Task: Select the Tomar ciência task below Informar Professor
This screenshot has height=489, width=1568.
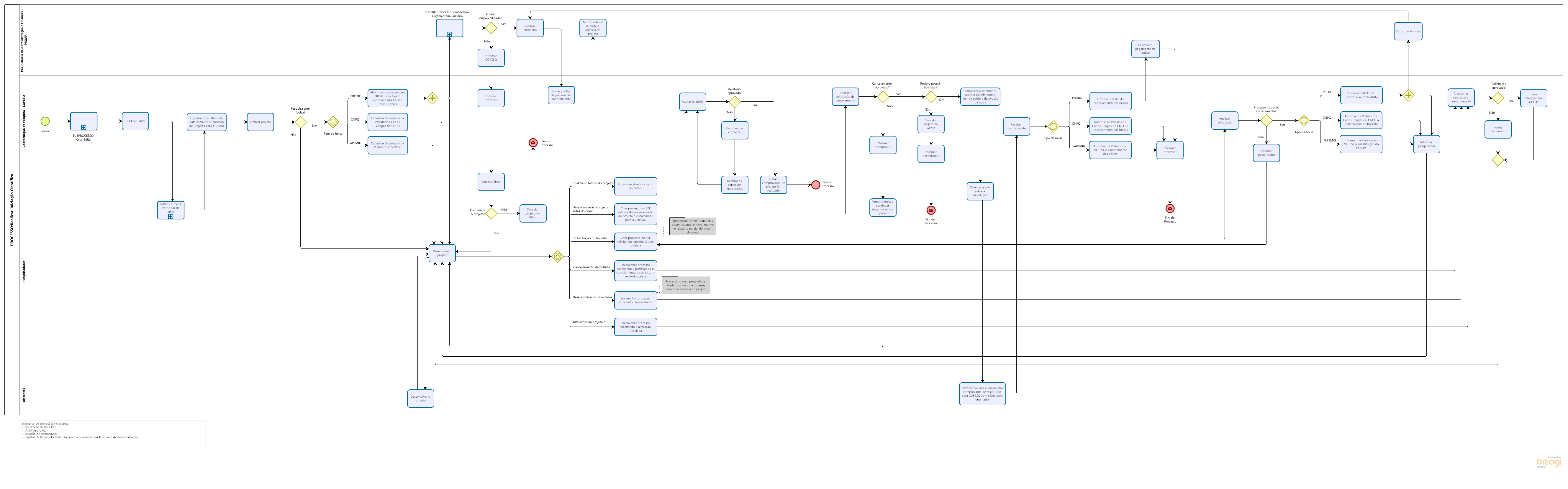Action: (x=491, y=182)
